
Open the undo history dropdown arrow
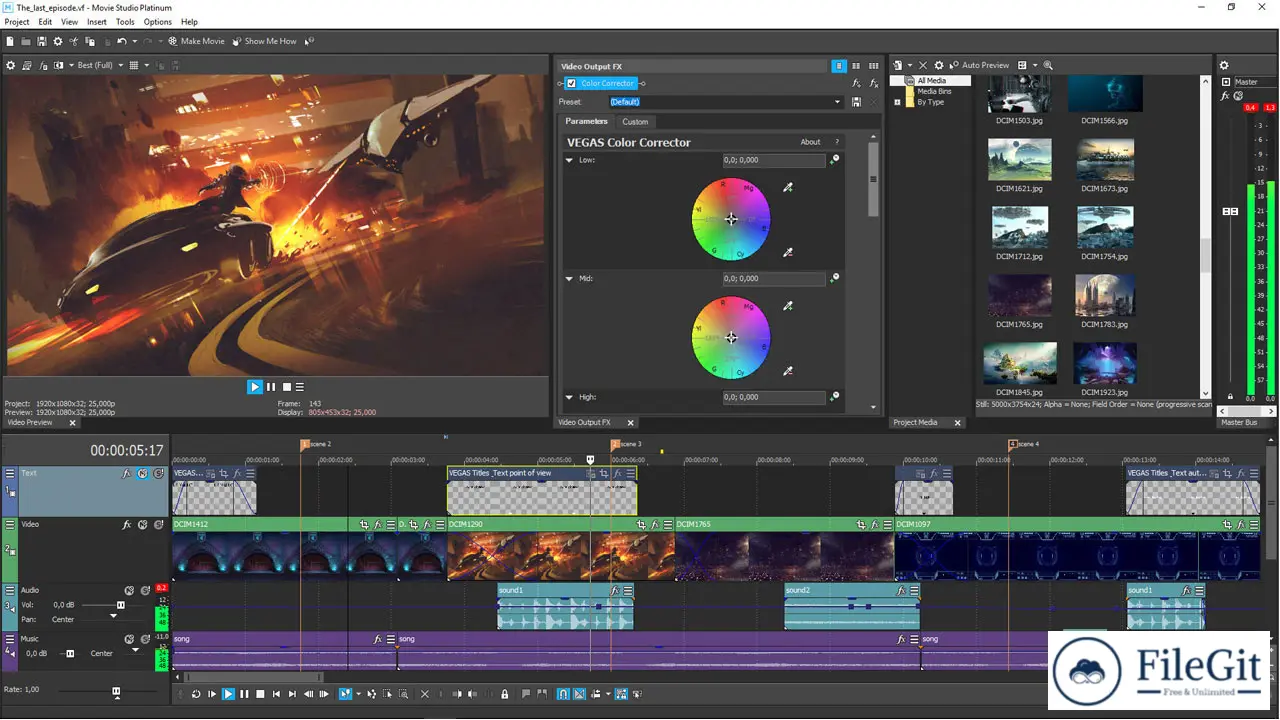133,41
